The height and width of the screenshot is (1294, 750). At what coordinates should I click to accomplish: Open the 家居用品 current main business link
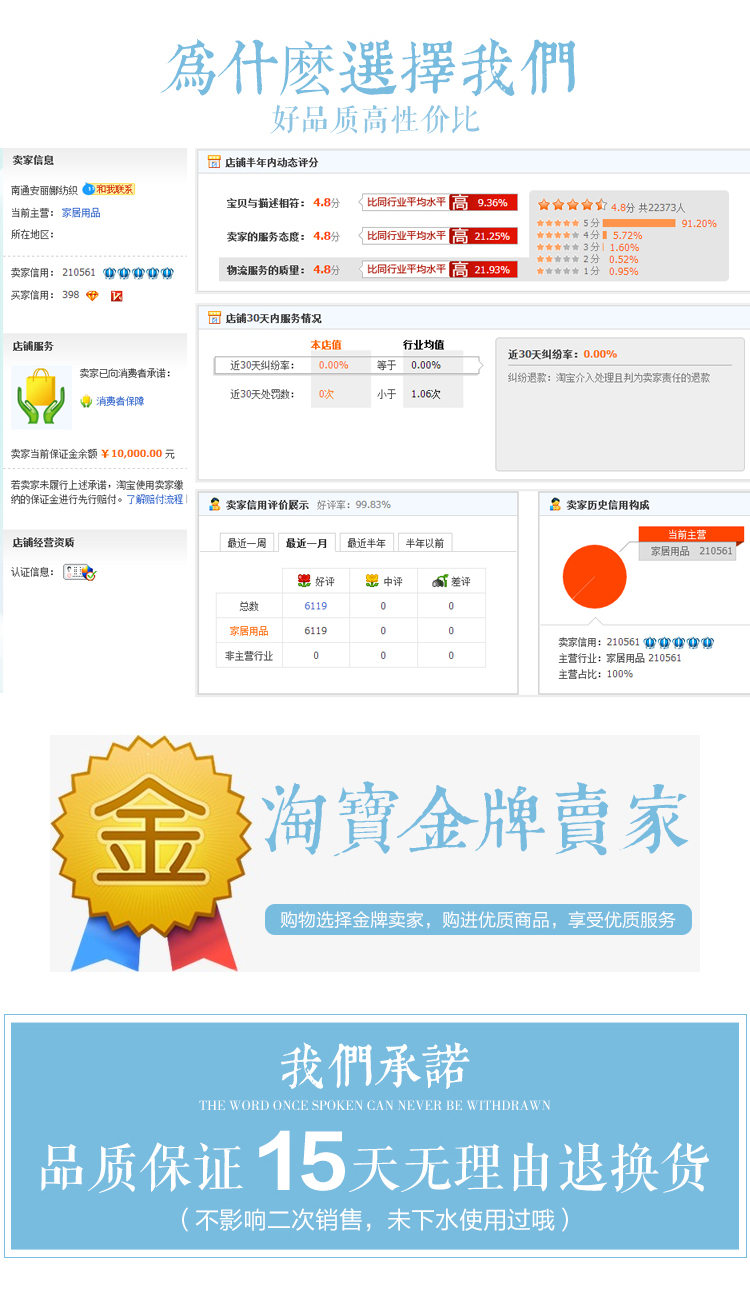[81, 213]
